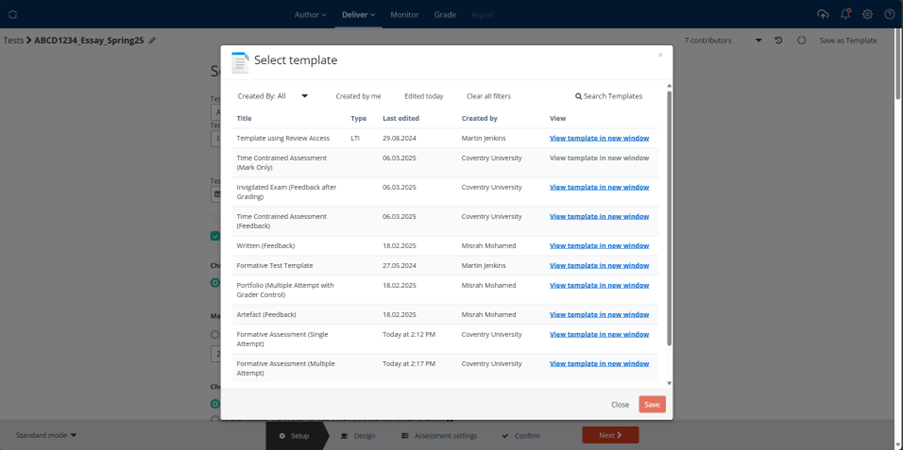Expand the contributors dropdown arrow

[x=758, y=40]
